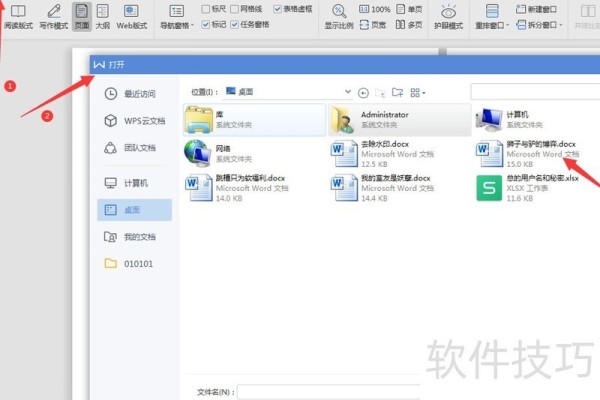Turn on 护眼模式 eye protection

[448, 17]
